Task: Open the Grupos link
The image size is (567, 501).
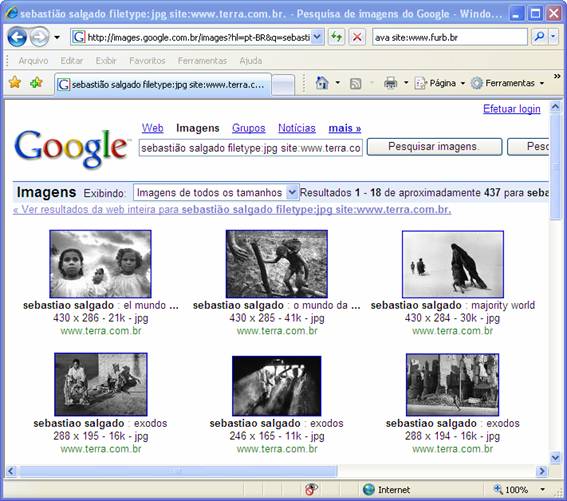Action: coord(248,128)
